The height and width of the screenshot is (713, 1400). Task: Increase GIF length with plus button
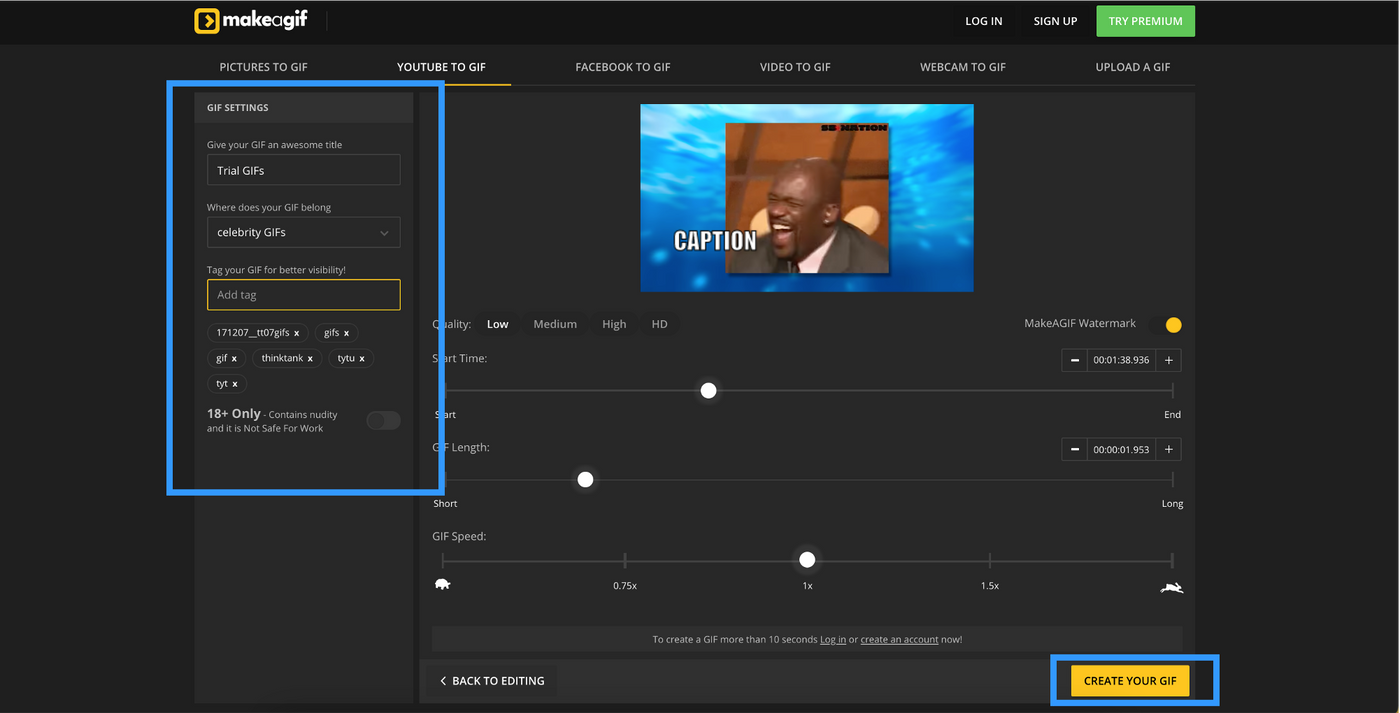(x=1169, y=449)
